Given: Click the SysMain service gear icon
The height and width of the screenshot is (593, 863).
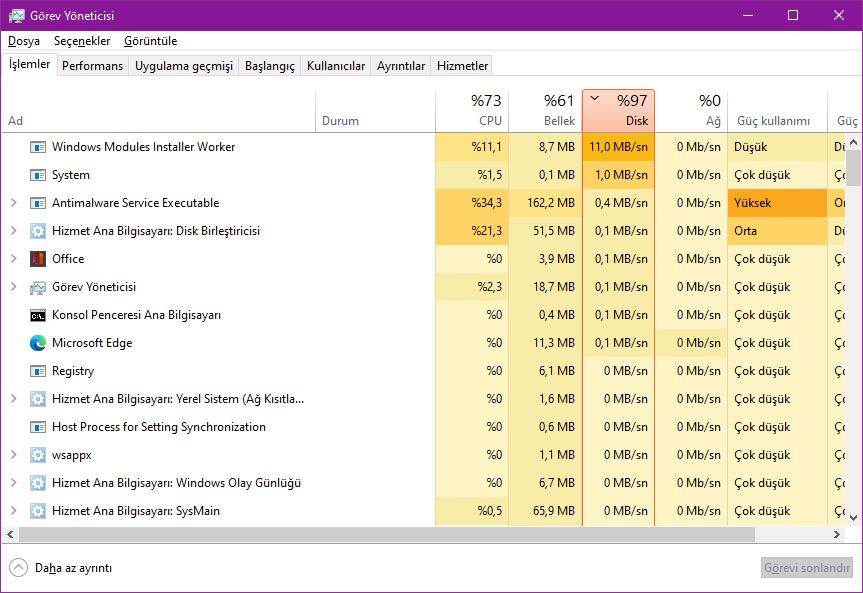Looking at the screenshot, I should click(x=37, y=511).
